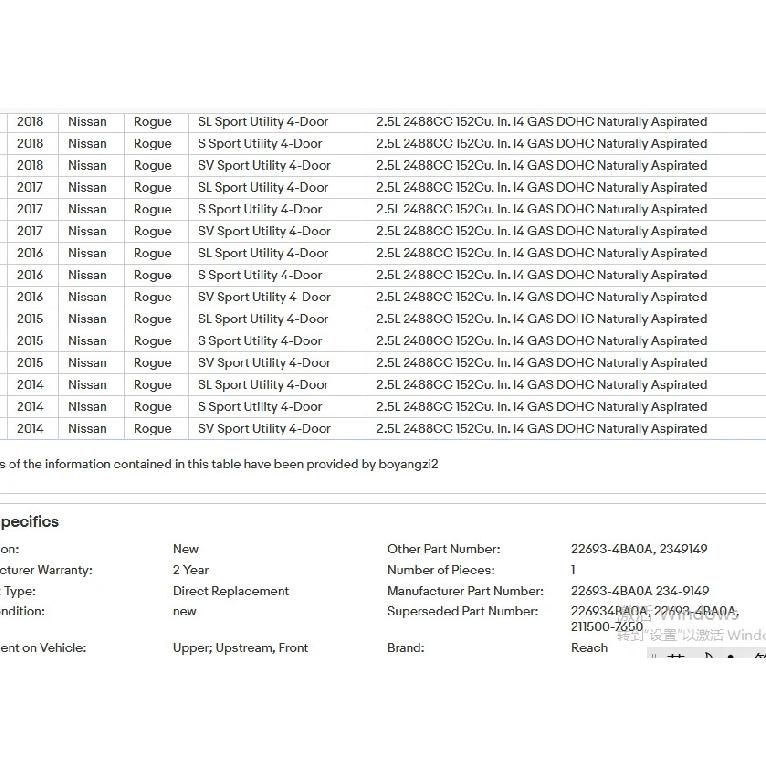Click the year cell of the 2018 S Sport Utility row
The image size is (766, 766).
click(30, 144)
